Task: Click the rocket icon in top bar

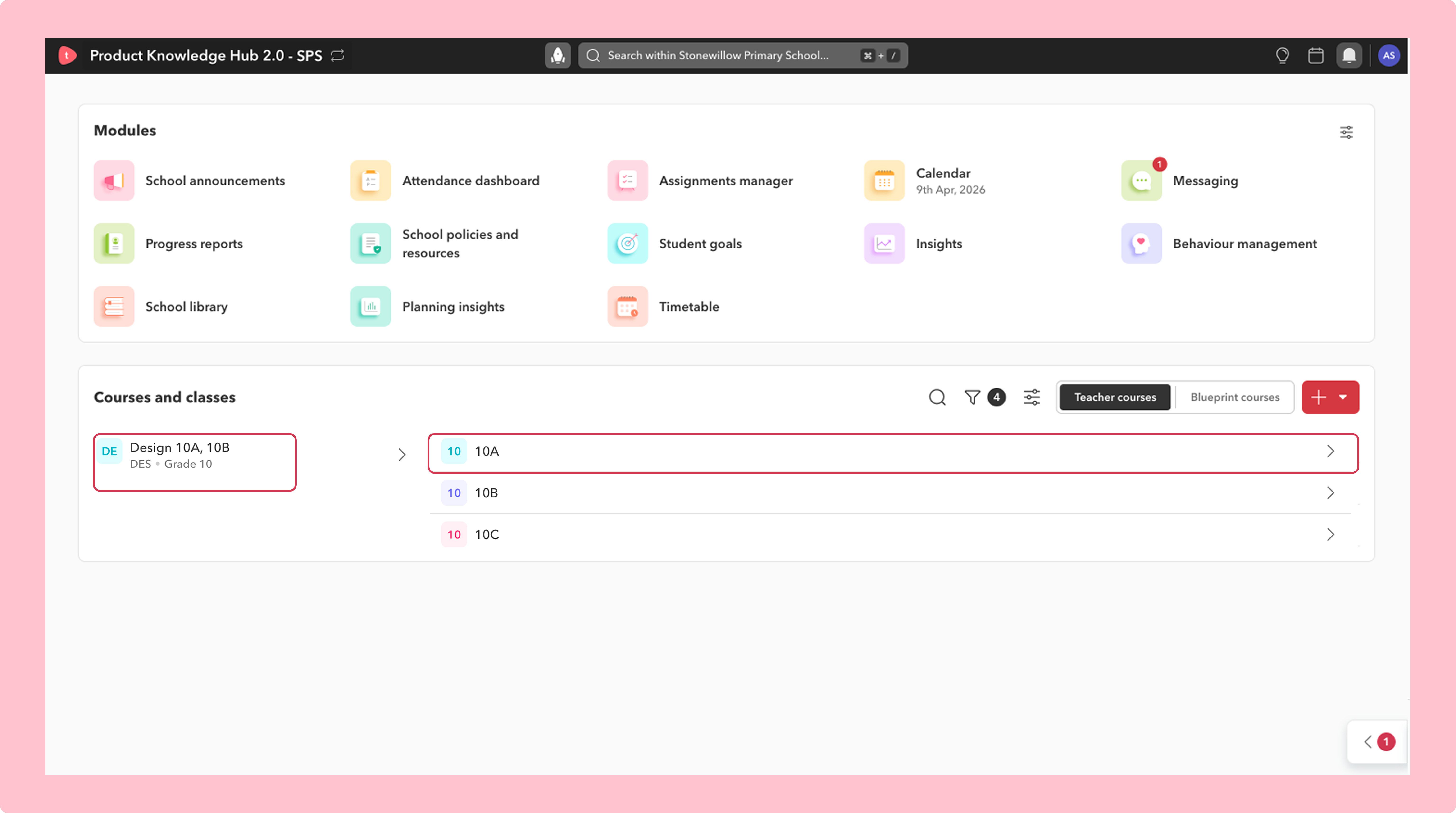Action: [x=558, y=55]
